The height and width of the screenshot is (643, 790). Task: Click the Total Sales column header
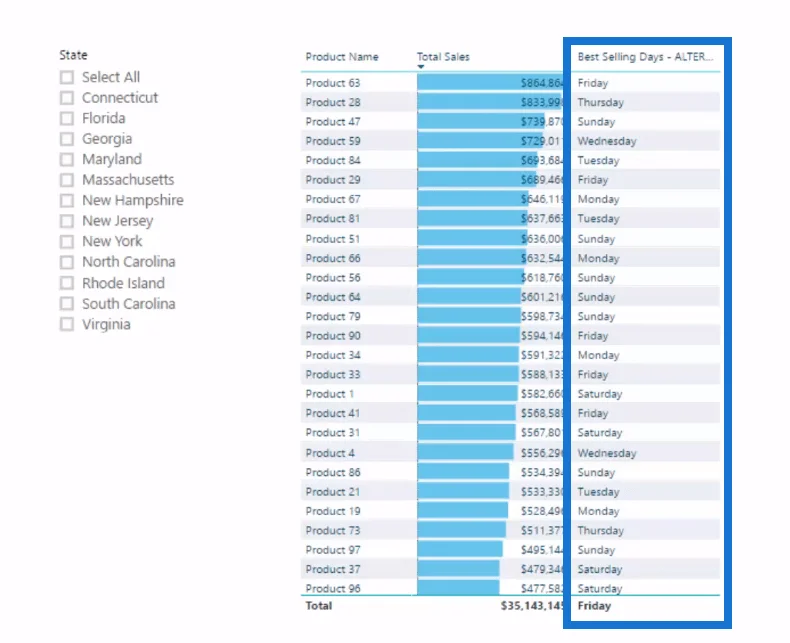pyautogui.click(x=443, y=57)
